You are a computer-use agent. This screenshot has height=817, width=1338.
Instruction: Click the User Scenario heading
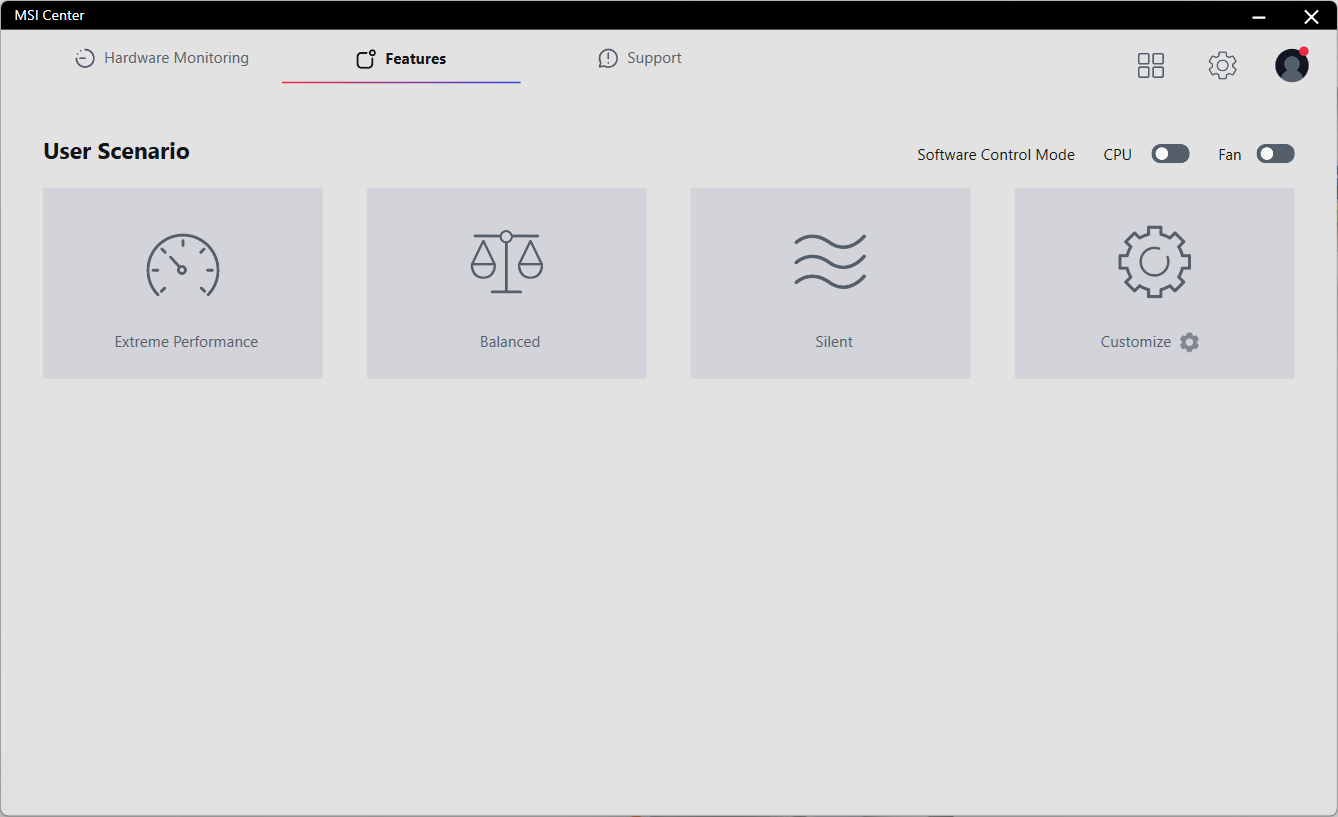pyautogui.click(x=116, y=151)
